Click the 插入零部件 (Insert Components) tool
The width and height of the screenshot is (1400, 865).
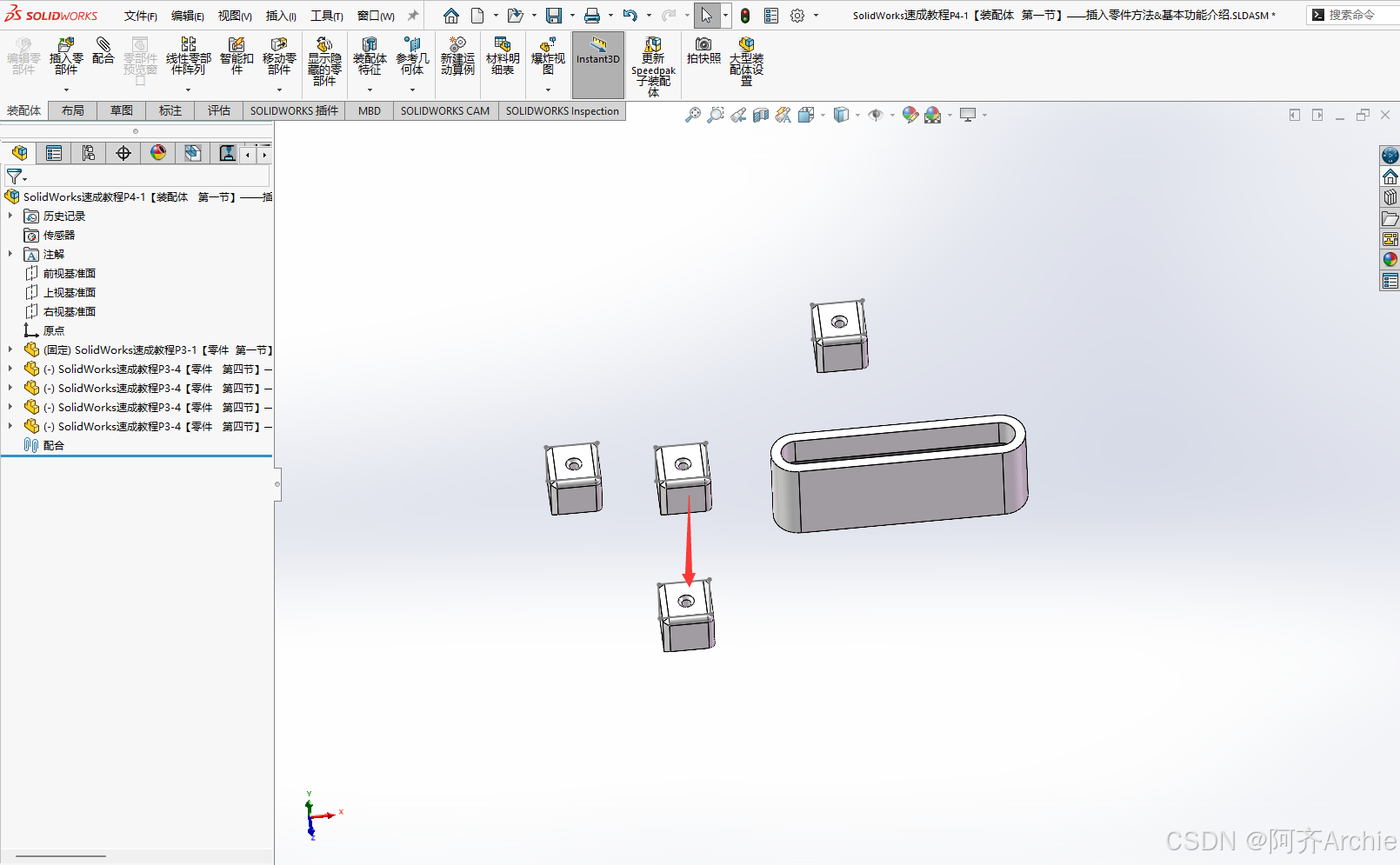point(66,56)
